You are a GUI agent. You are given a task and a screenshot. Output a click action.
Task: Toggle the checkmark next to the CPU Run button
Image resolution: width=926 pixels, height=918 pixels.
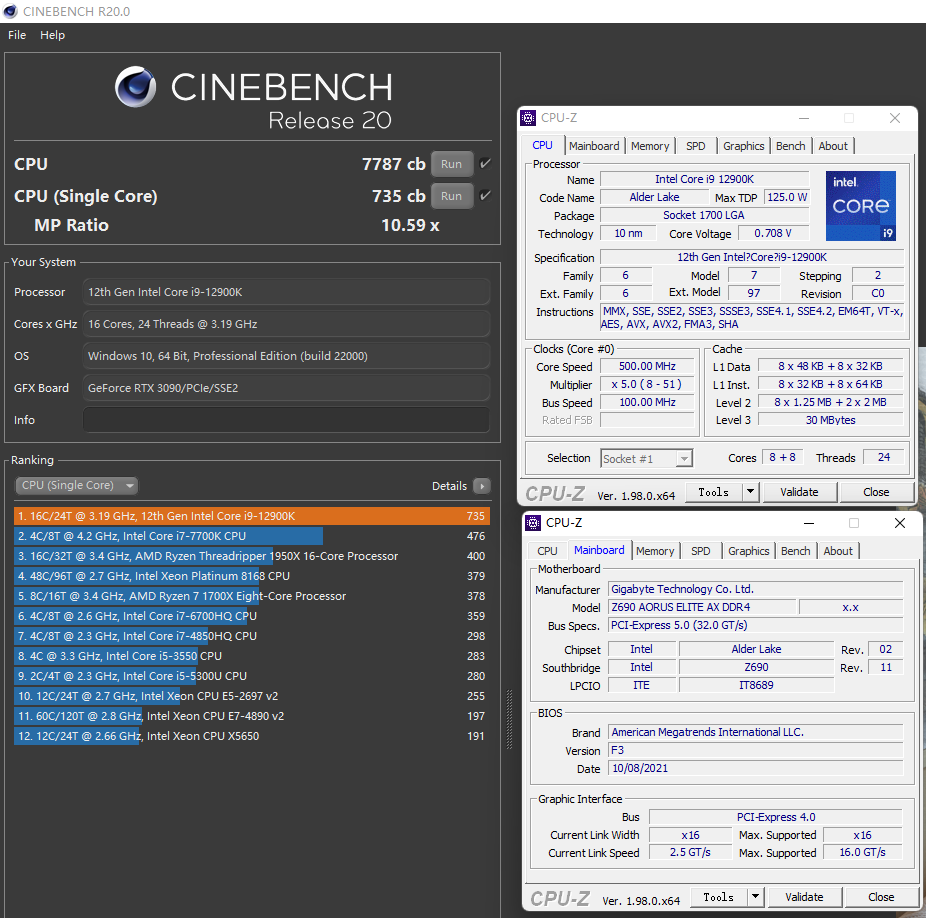486,164
